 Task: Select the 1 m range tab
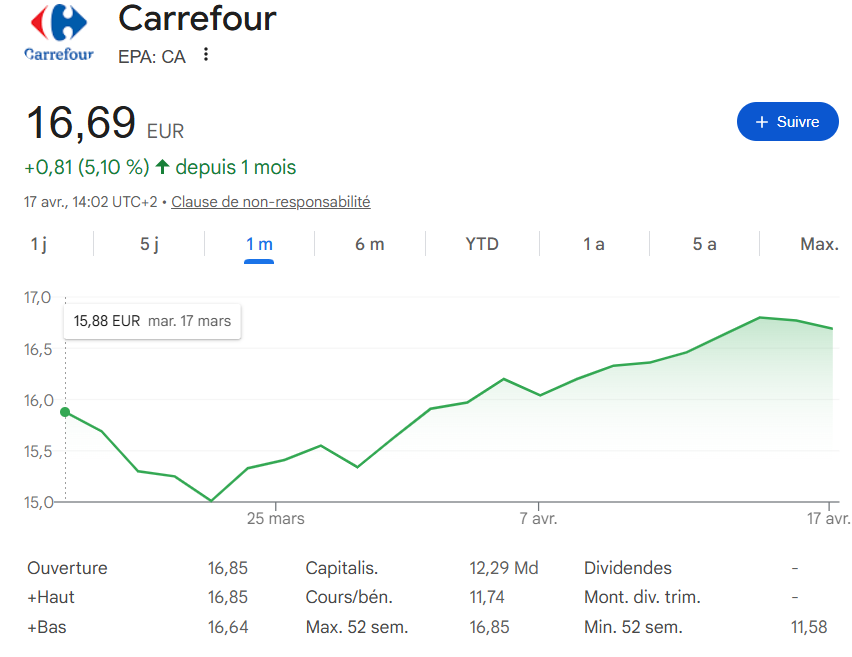pyautogui.click(x=259, y=244)
